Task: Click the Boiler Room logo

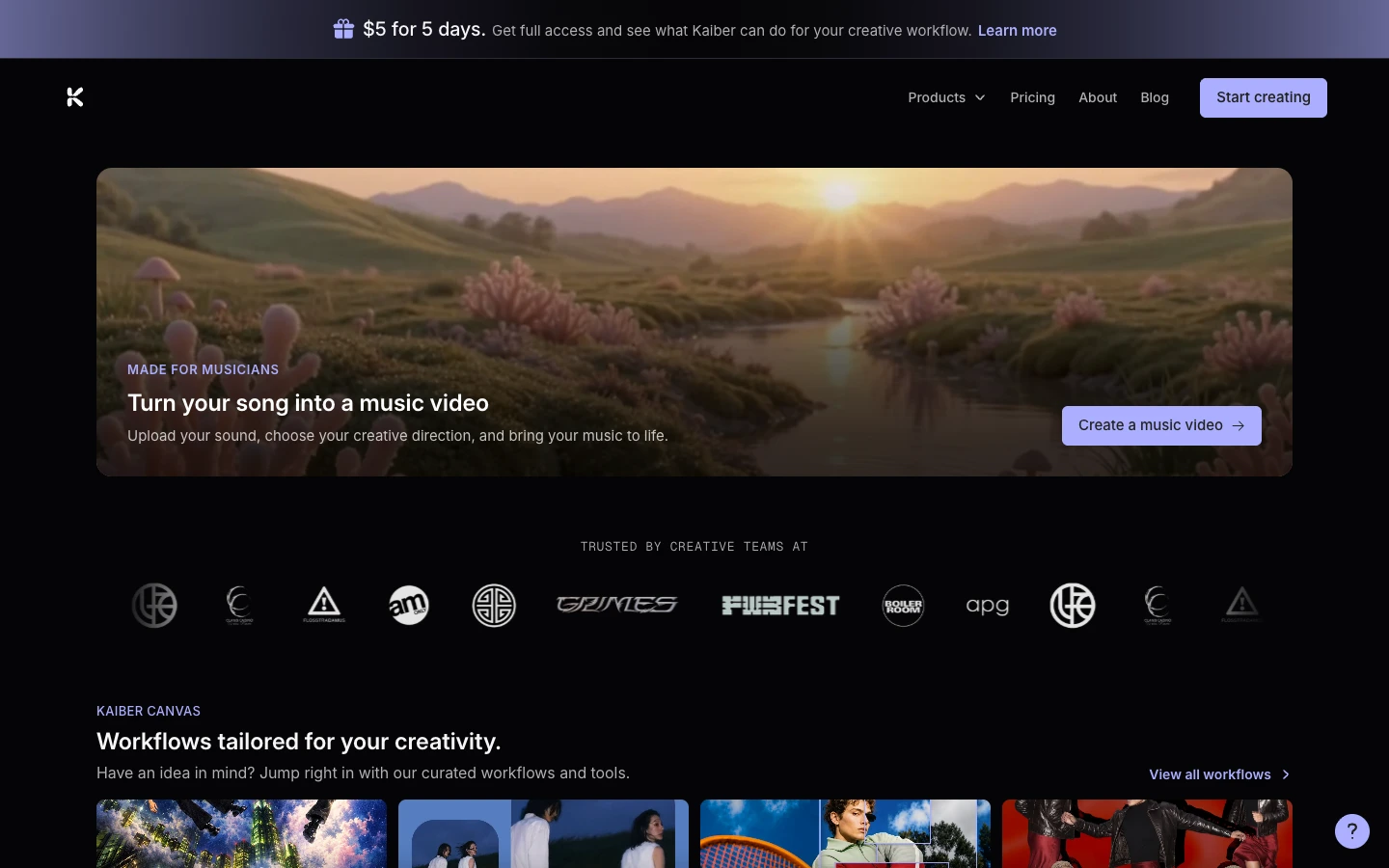Action: click(903, 606)
